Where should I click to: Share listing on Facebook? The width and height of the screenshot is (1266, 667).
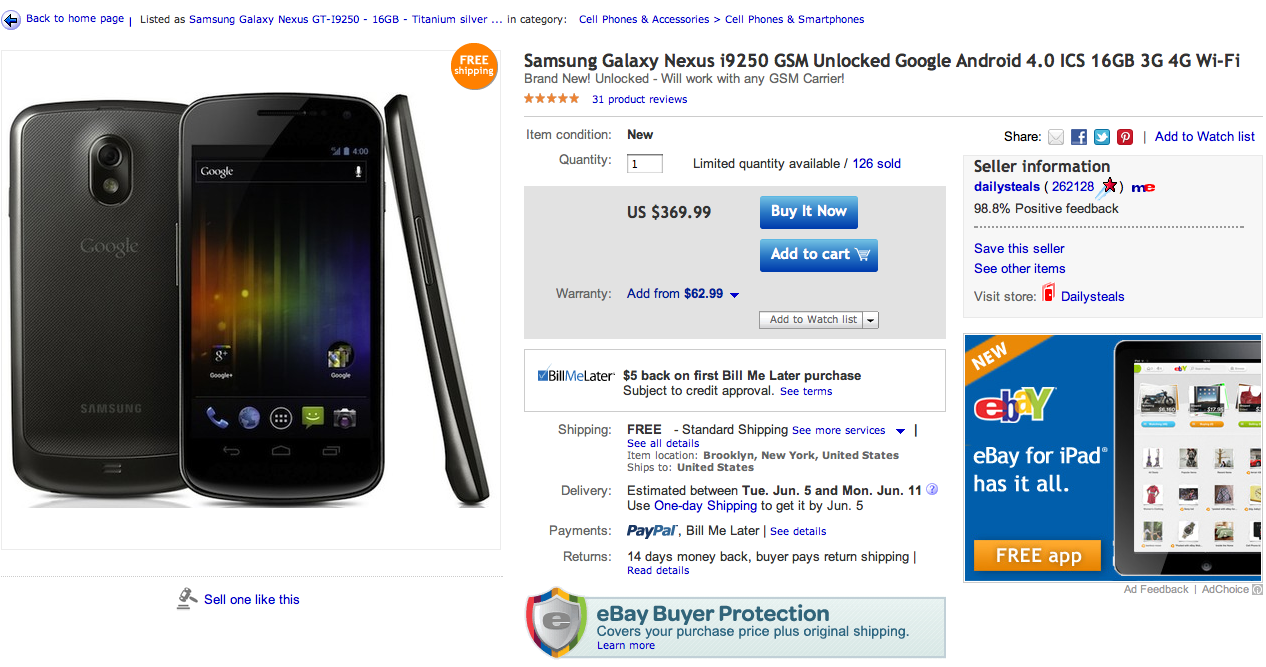pyautogui.click(x=1079, y=137)
